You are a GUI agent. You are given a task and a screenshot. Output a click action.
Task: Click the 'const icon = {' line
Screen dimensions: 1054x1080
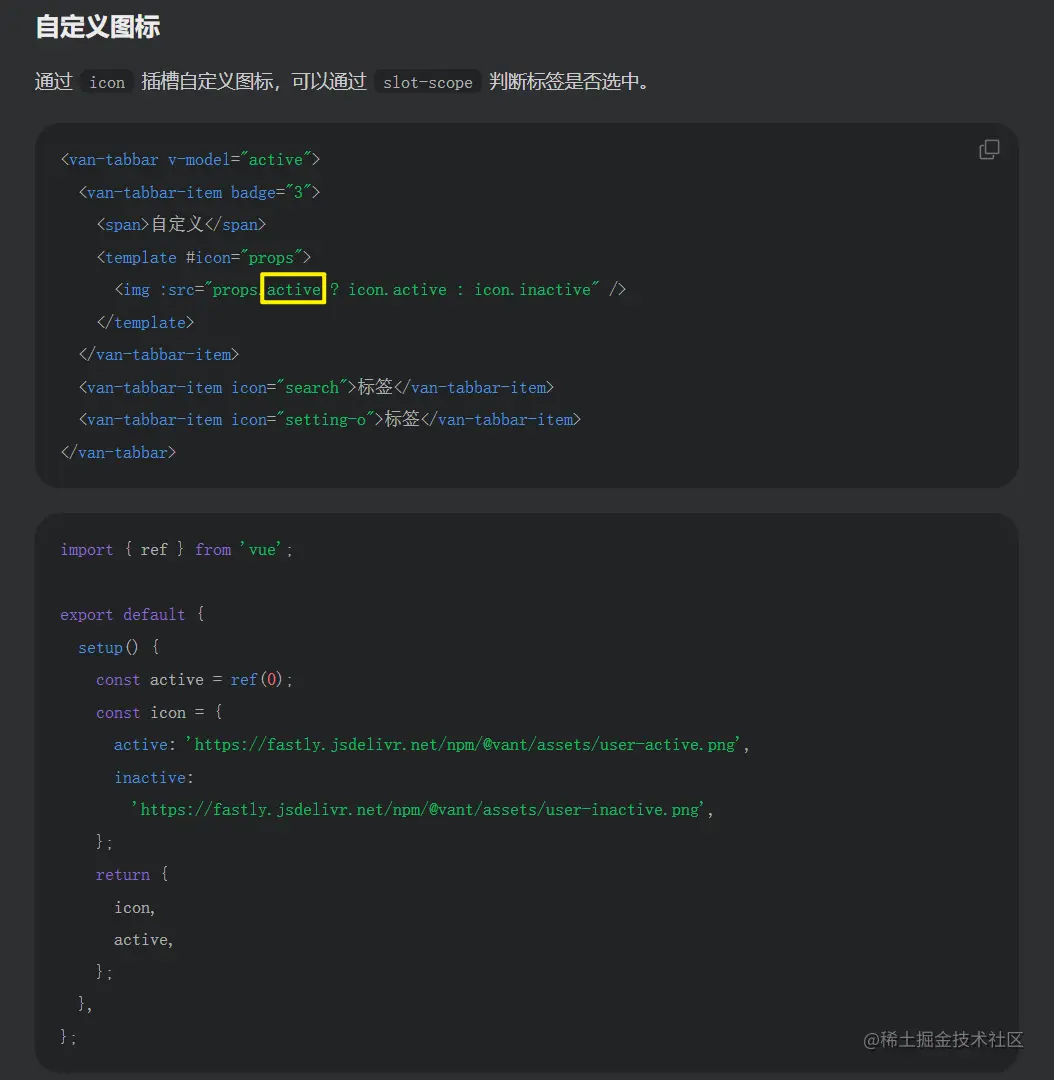(159, 712)
